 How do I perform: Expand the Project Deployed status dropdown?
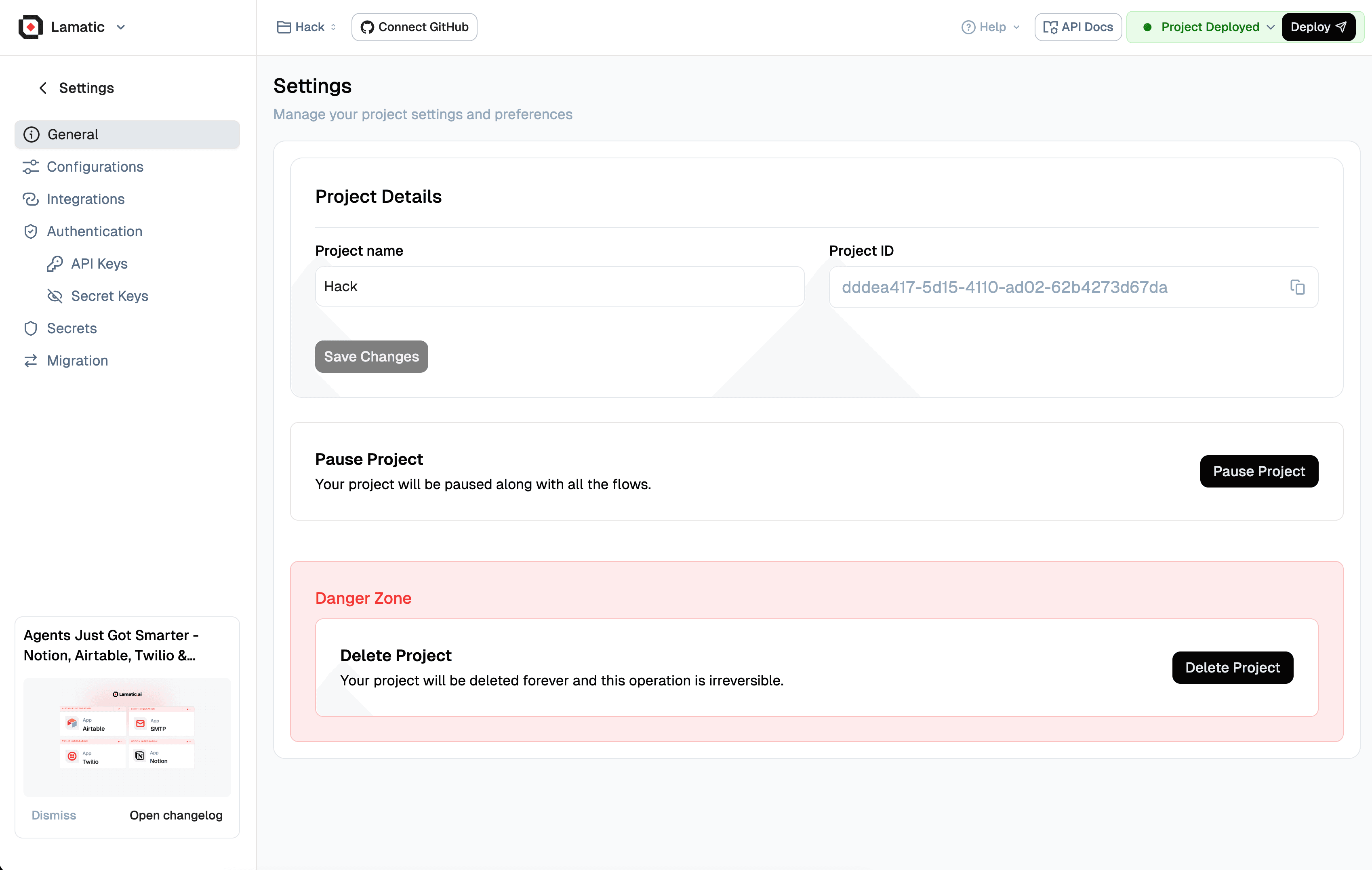point(1270,27)
